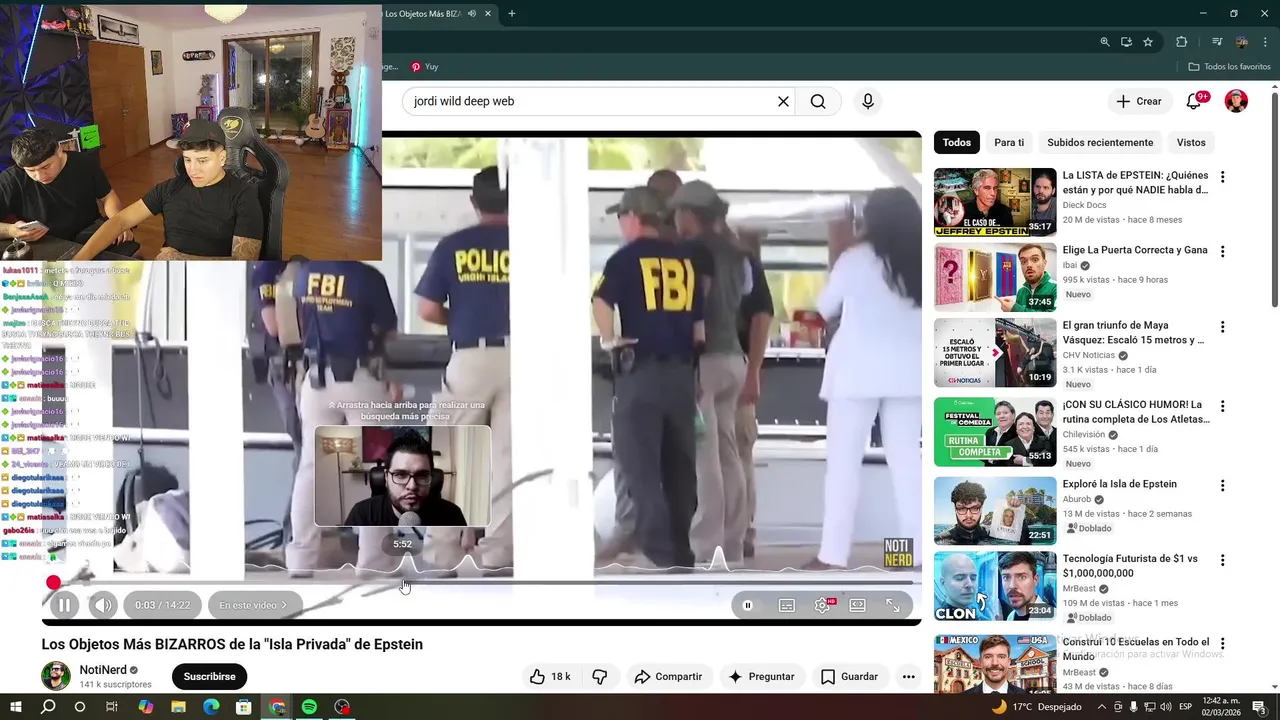Screen dimensions: 1280x720
Task: Open options menu for 'La LISTA de EPSTEIN'
Action: pyautogui.click(x=1222, y=177)
